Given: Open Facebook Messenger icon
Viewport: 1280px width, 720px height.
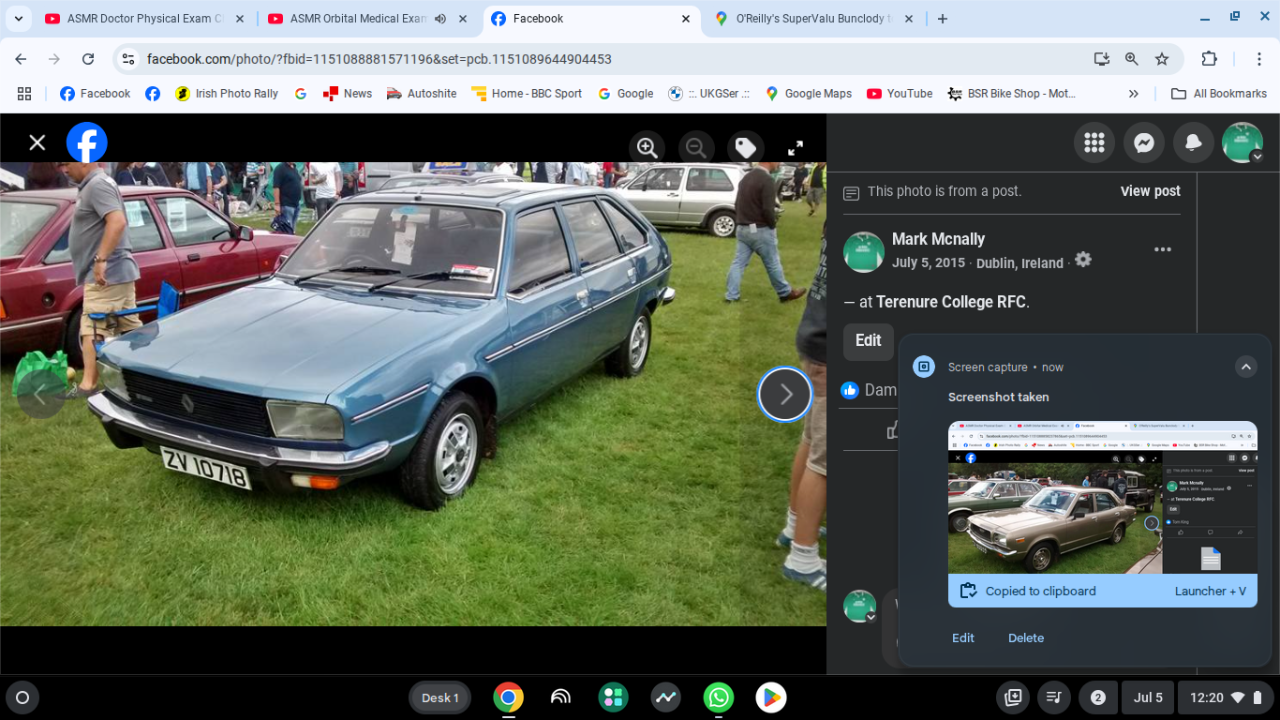Looking at the screenshot, I should tap(1144, 143).
